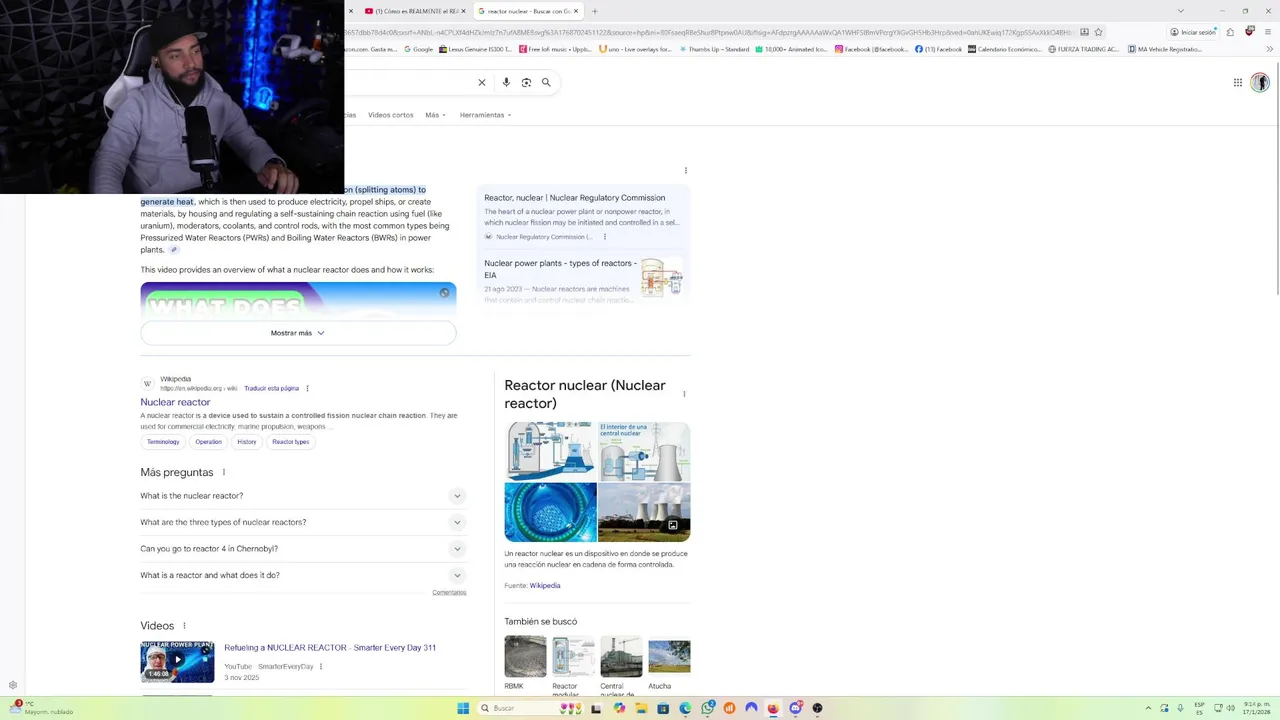Screen dimensions: 1280x720
Task: Open the tab list dropdown arrow
Action: click(x=1180, y=11)
